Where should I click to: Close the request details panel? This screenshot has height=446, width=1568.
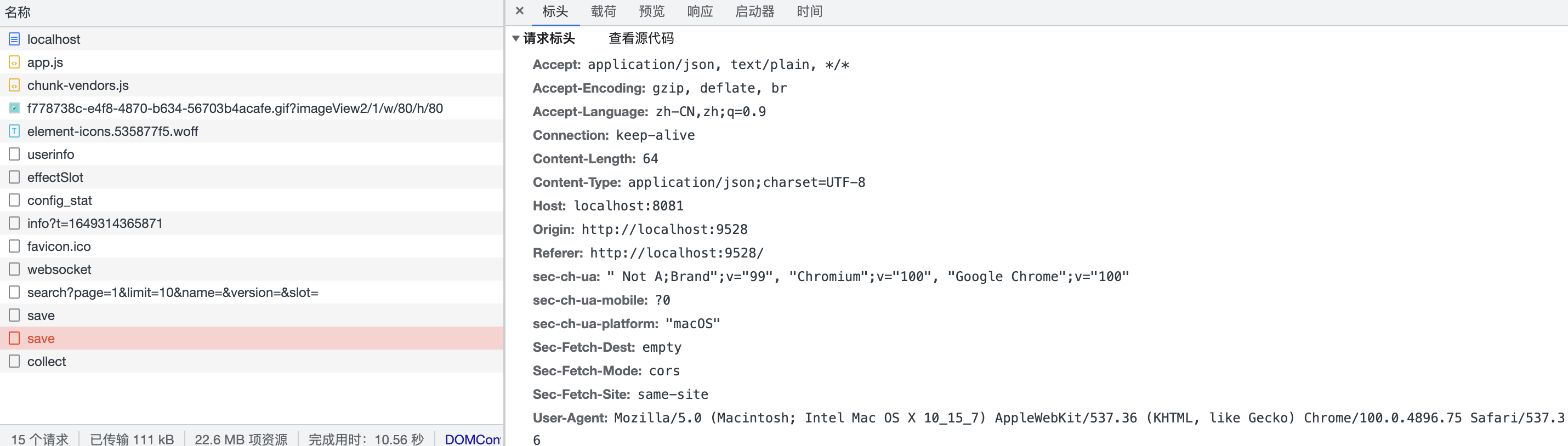point(519,11)
